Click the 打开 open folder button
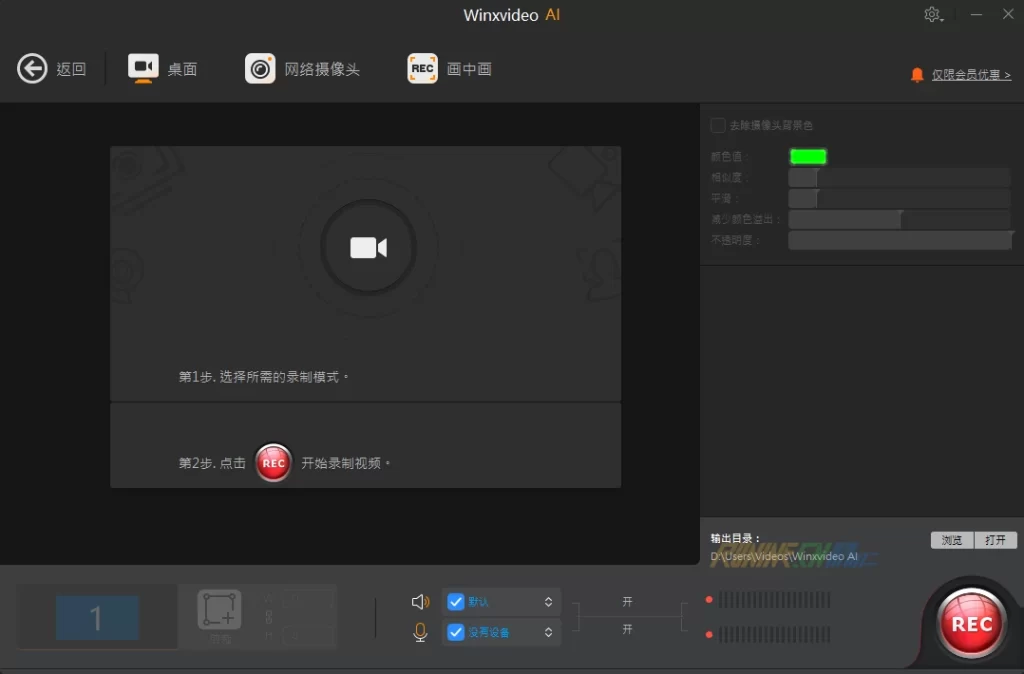Screen dimensions: 1024x674 pos(995,540)
